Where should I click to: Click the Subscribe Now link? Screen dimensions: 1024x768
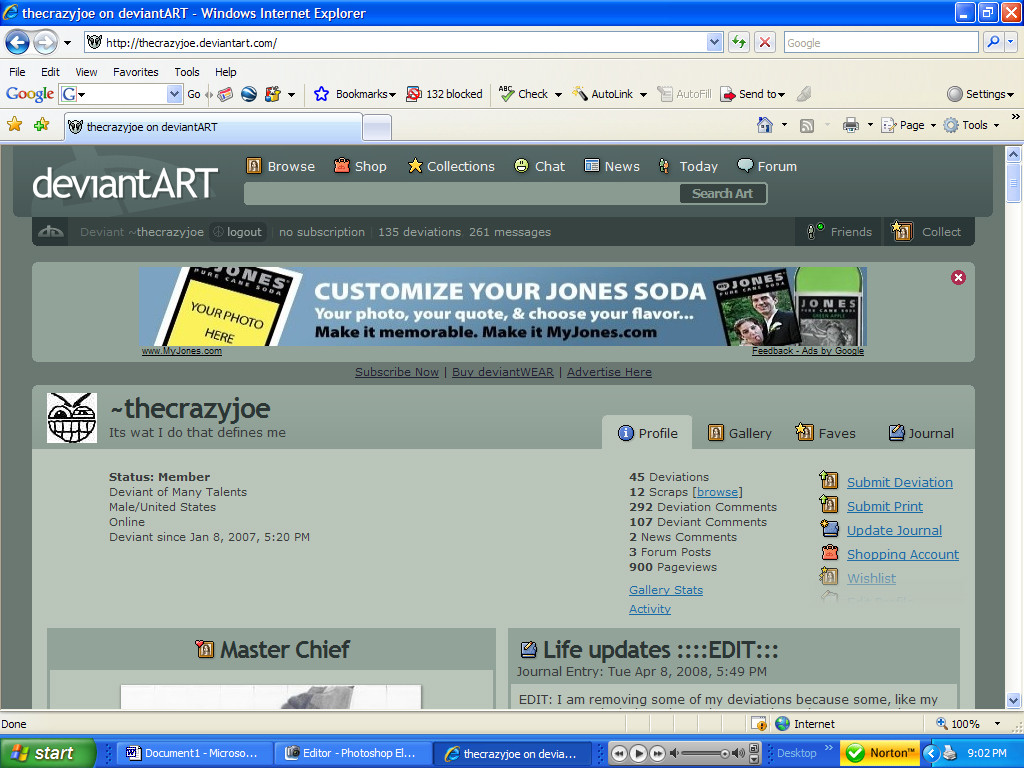click(396, 372)
